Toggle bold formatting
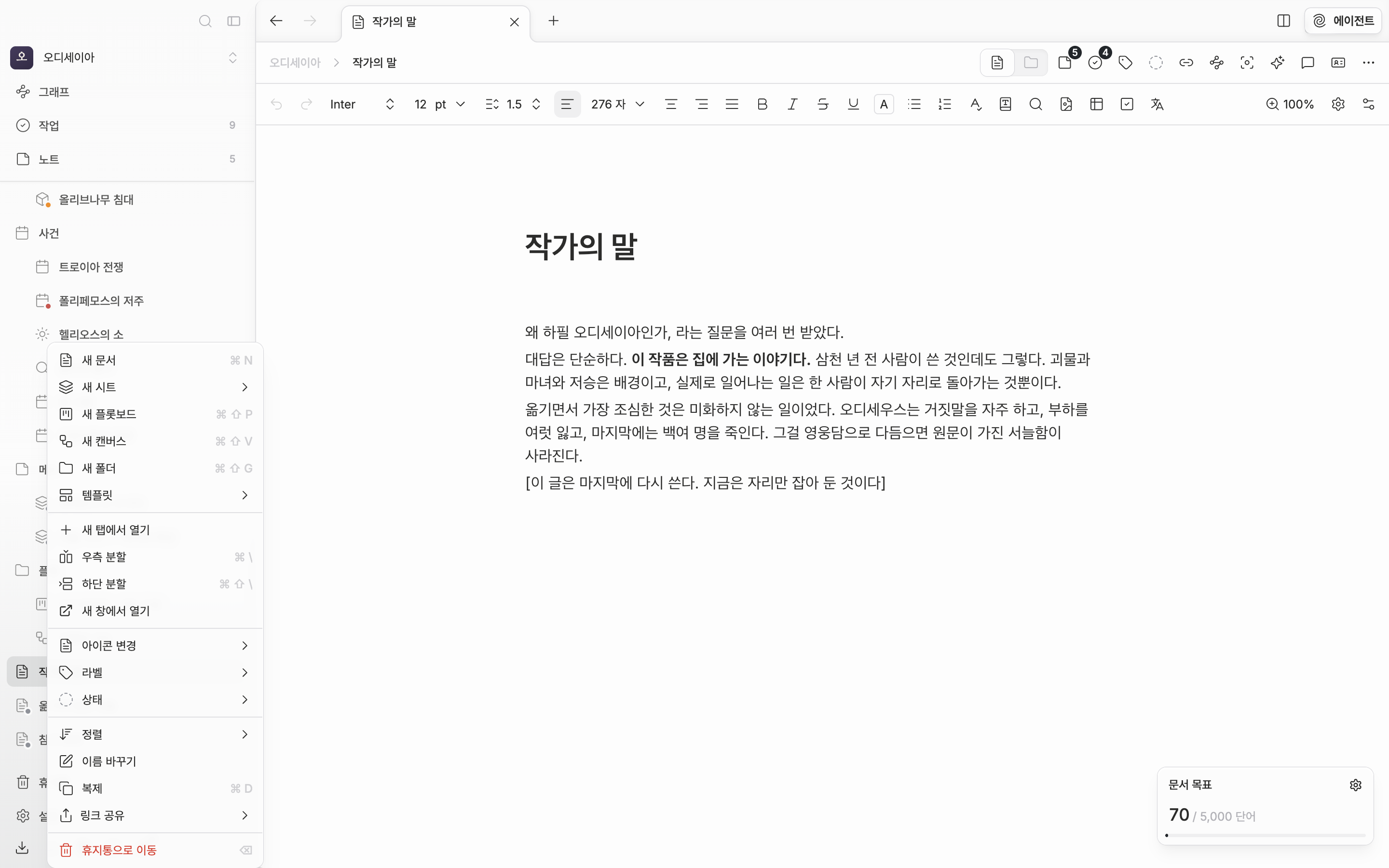Screen dimensions: 1389x868 click(762, 104)
